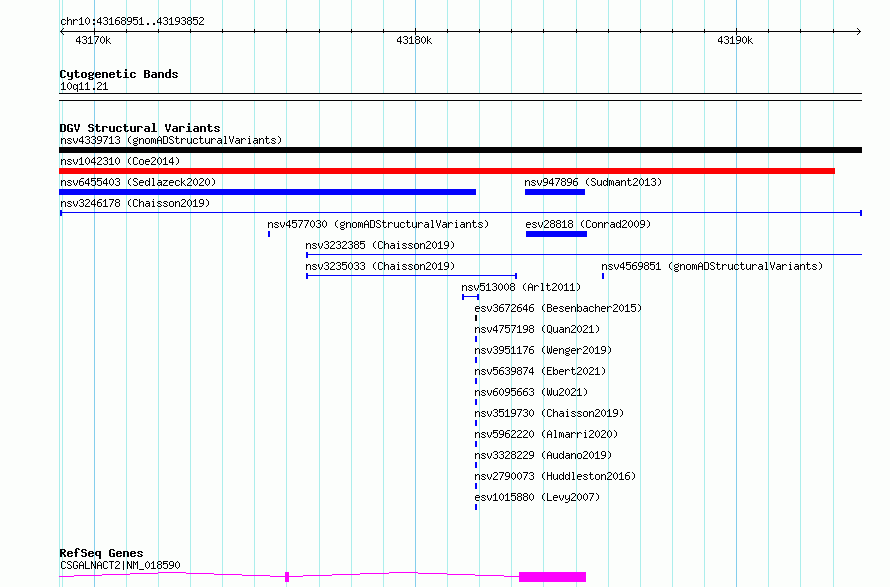Image resolution: width=890 pixels, height=587 pixels.
Task: Select esv28818 (Conrad2009) label
Action: point(588,224)
